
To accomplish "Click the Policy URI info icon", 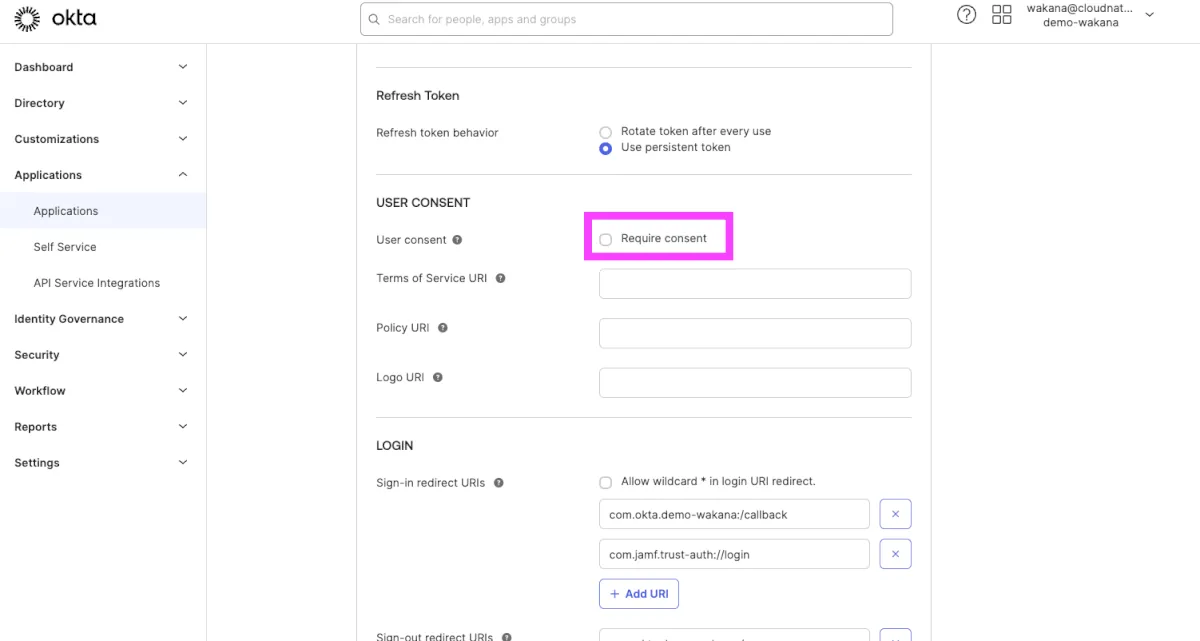I will pos(443,328).
